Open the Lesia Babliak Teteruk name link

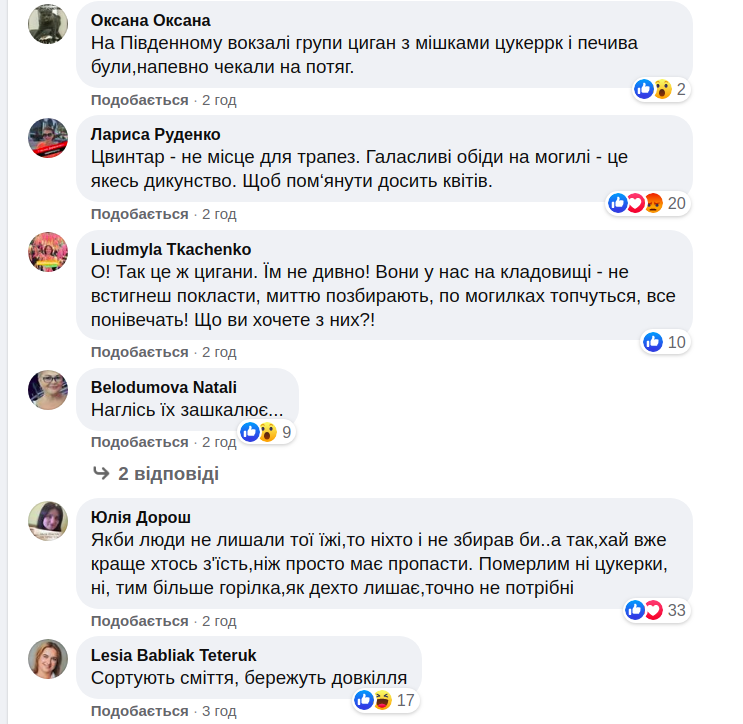pyautogui.click(x=174, y=655)
